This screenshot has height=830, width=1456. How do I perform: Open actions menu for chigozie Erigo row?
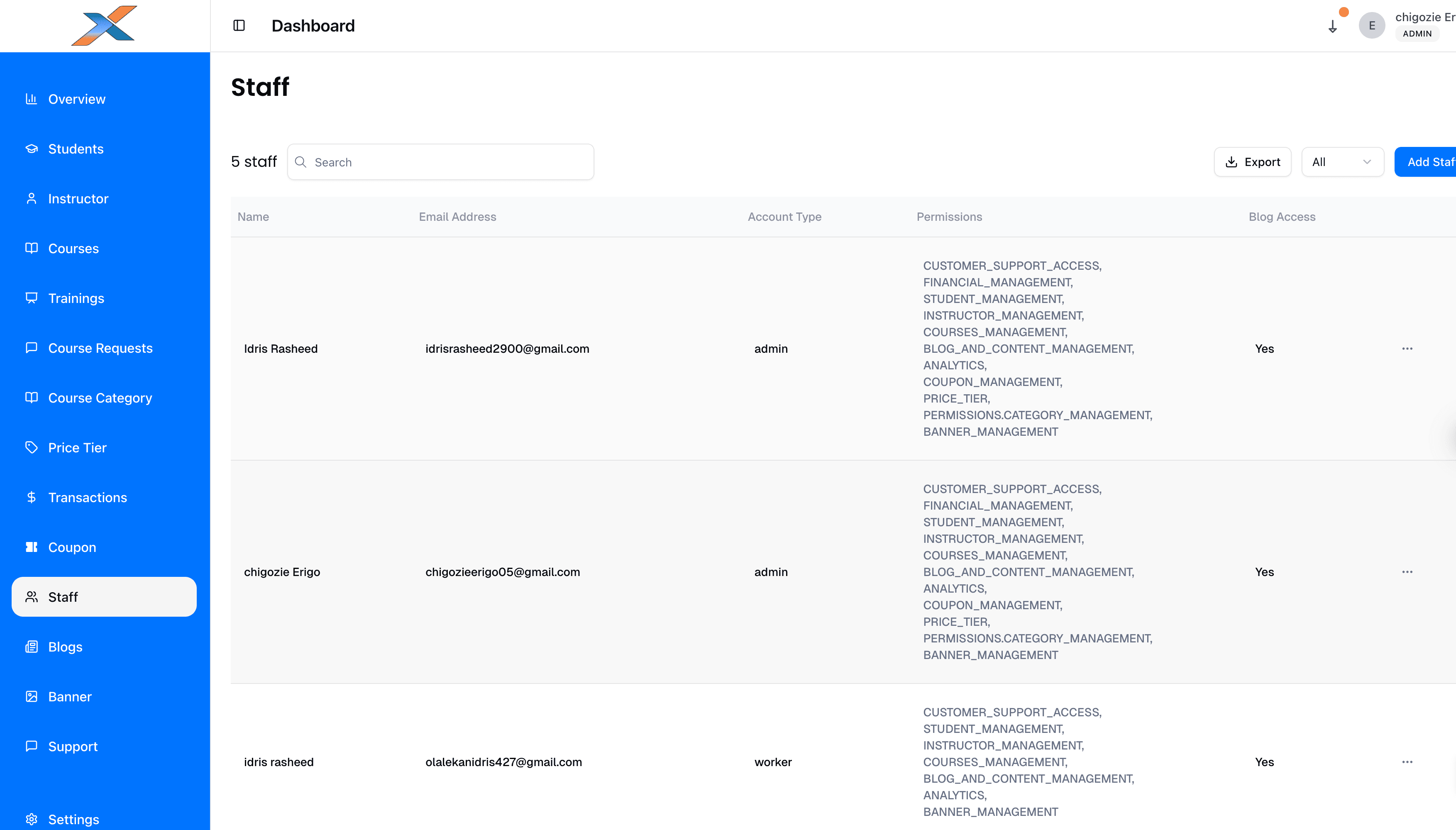[x=1407, y=572]
